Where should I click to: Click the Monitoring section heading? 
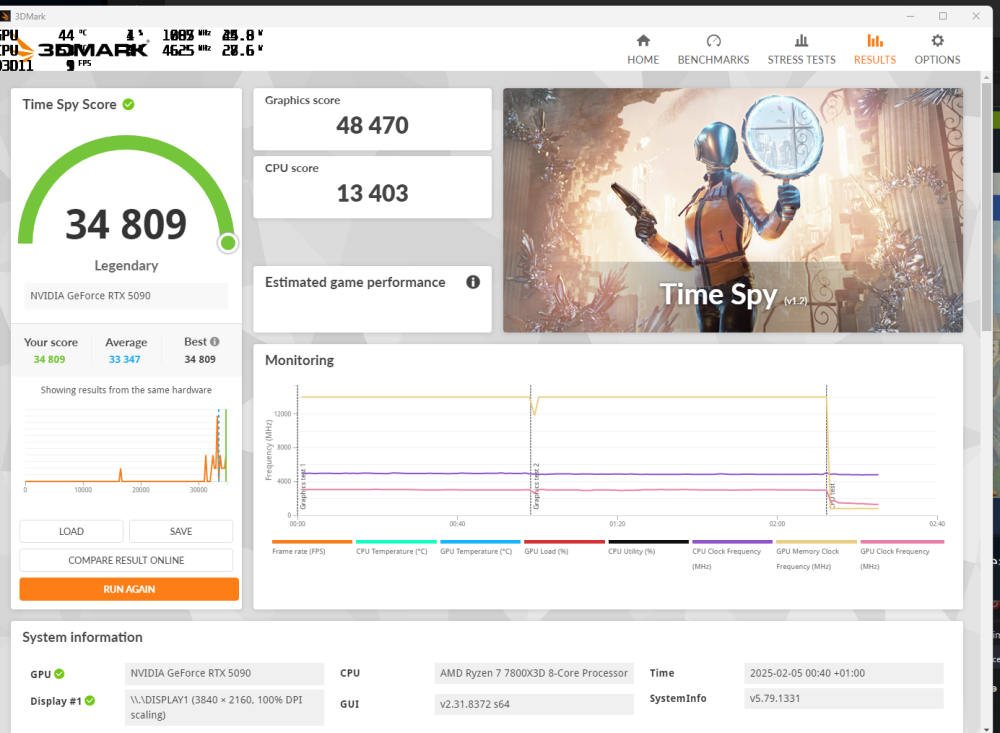[299, 360]
